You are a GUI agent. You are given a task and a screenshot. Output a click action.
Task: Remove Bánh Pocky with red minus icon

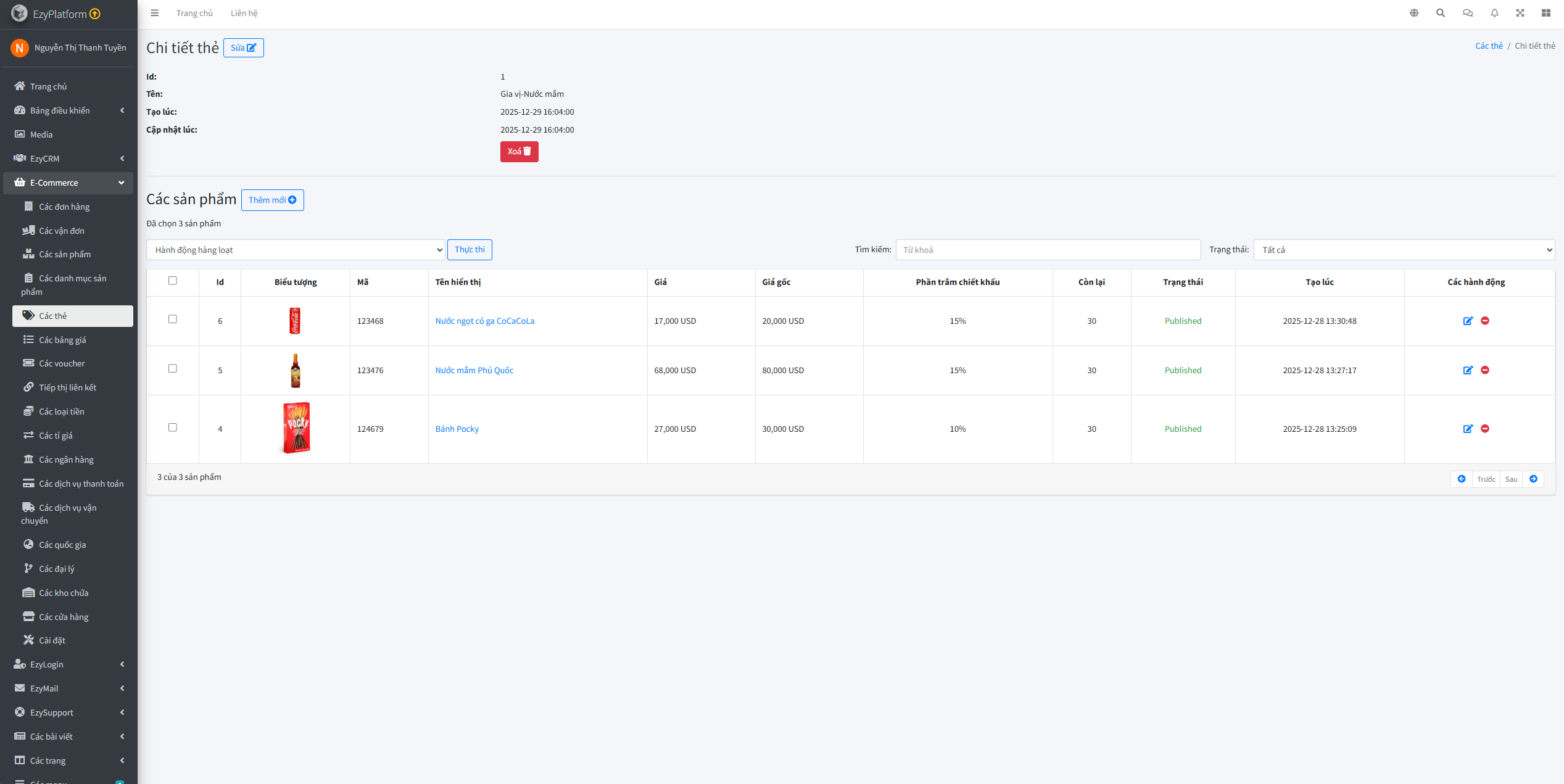(x=1485, y=429)
